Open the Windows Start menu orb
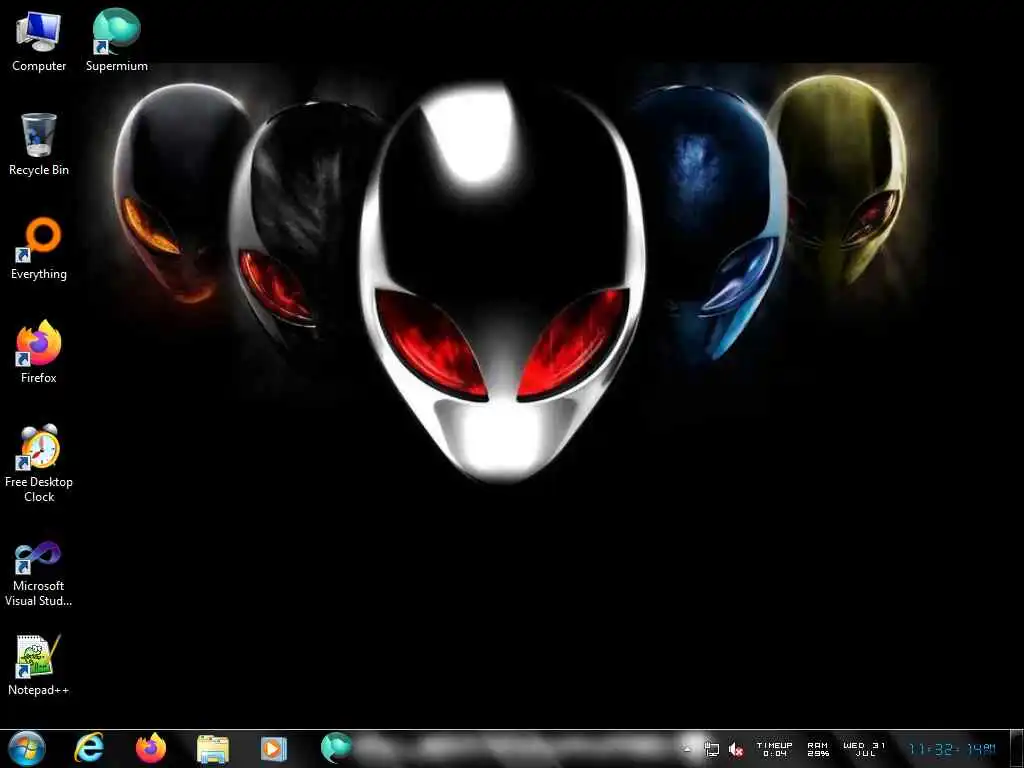Screen dimensions: 1024x768 pos(27,748)
